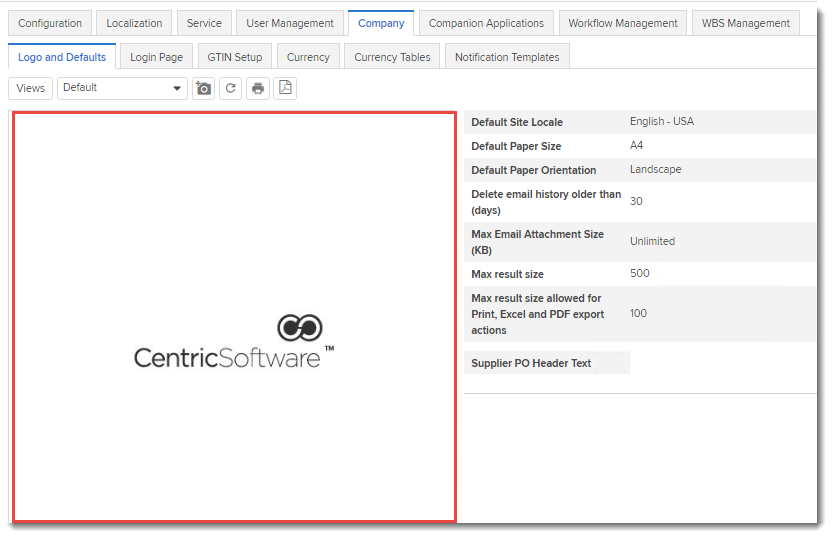The image size is (832, 538).
Task: Switch to Workflow Management tab
Action: click(623, 23)
